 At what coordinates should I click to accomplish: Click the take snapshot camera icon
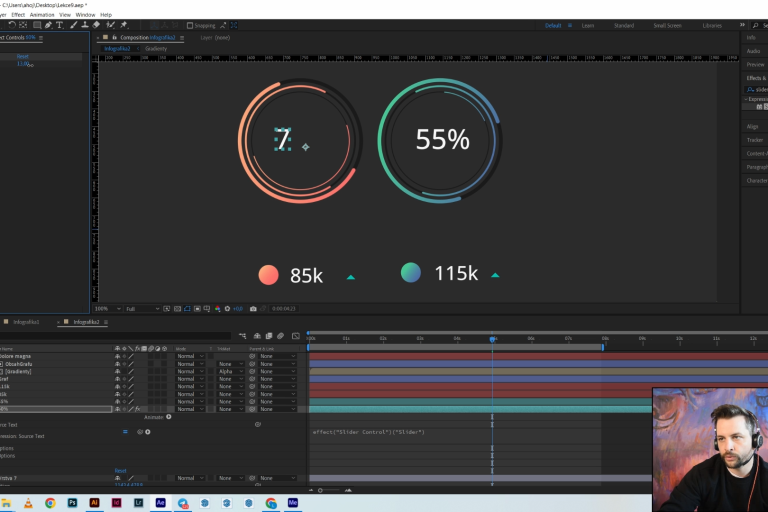pyautogui.click(x=253, y=309)
